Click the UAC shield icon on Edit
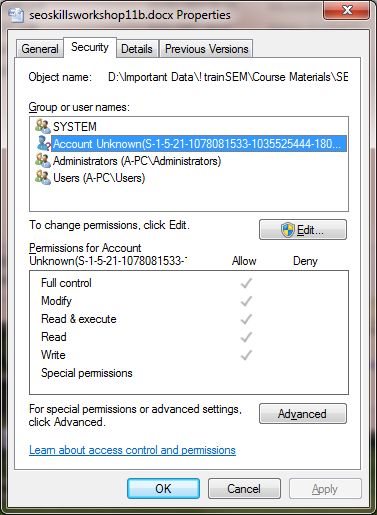 coord(287,230)
